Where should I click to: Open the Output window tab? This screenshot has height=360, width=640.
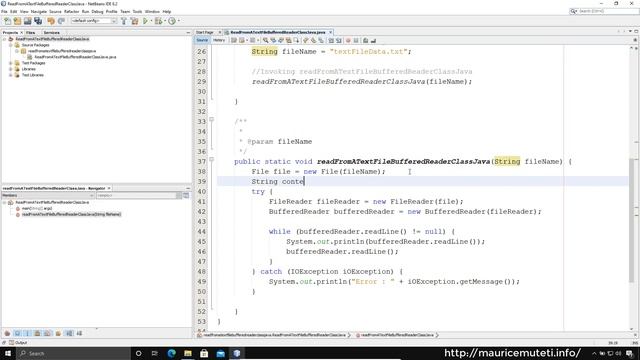[x=18, y=343]
